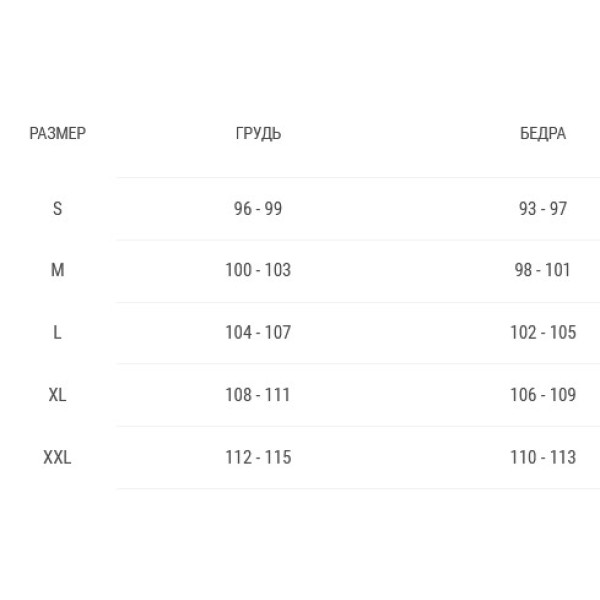This screenshot has height=600, width=600.
Task: Click chest value 96 - 99
Action: coord(258,209)
